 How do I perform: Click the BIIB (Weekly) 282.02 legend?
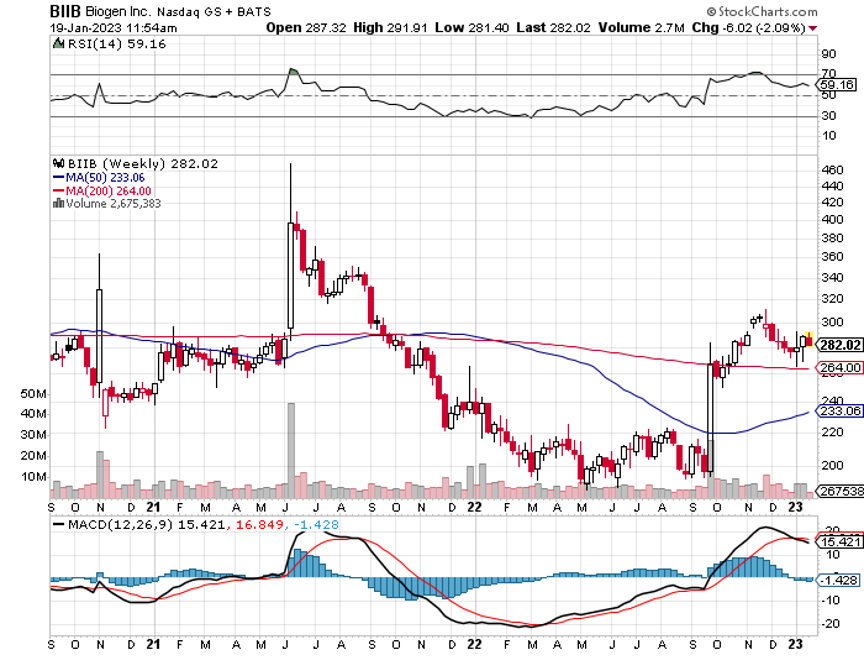(x=142, y=164)
